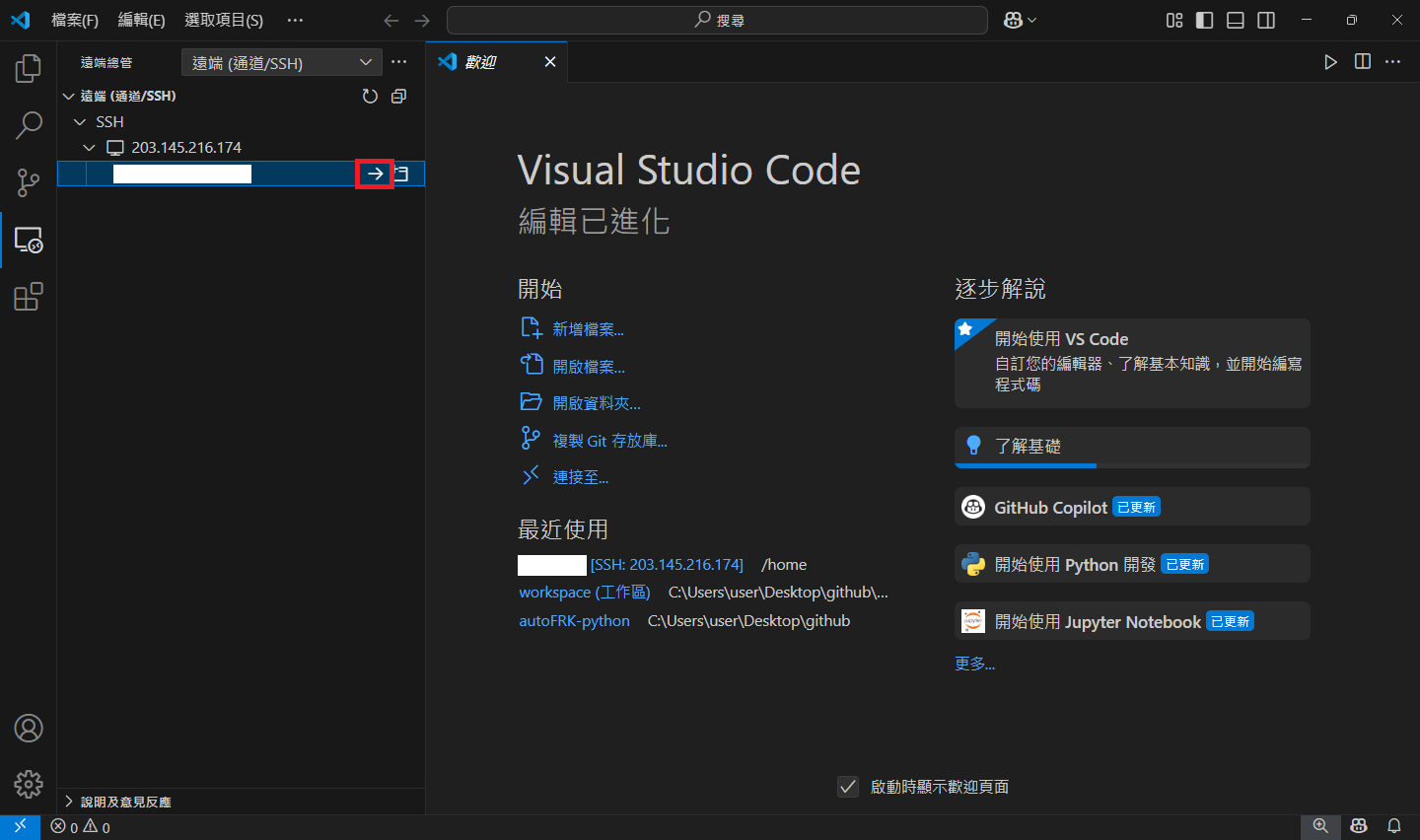This screenshot has width=1420, height=840.
Task: Open the Source Control view
Action: (29, 182)
